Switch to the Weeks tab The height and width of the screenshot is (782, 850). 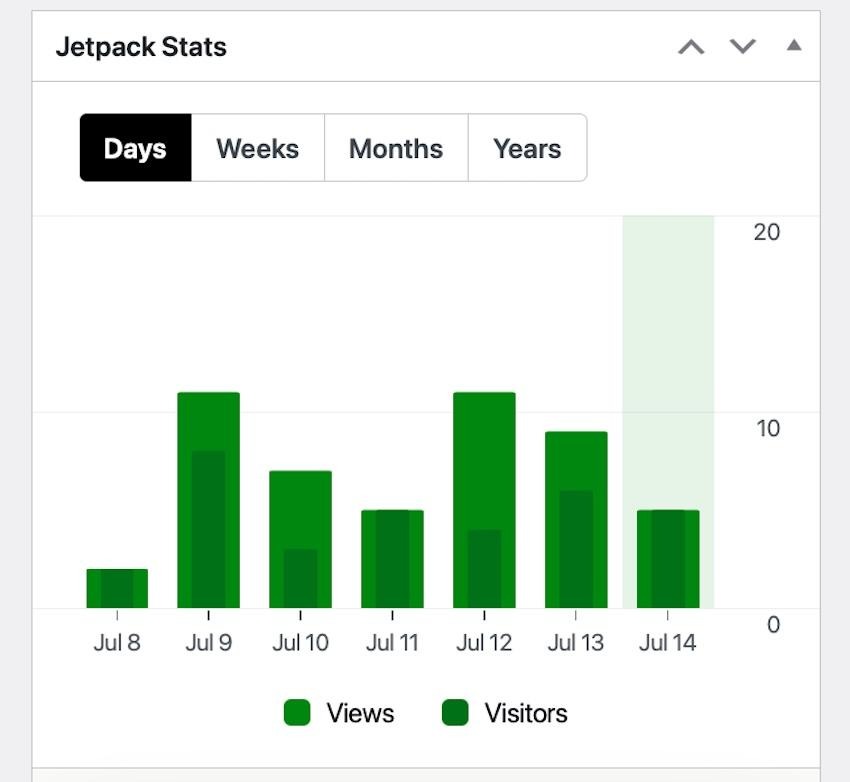(x=257, y=148)
